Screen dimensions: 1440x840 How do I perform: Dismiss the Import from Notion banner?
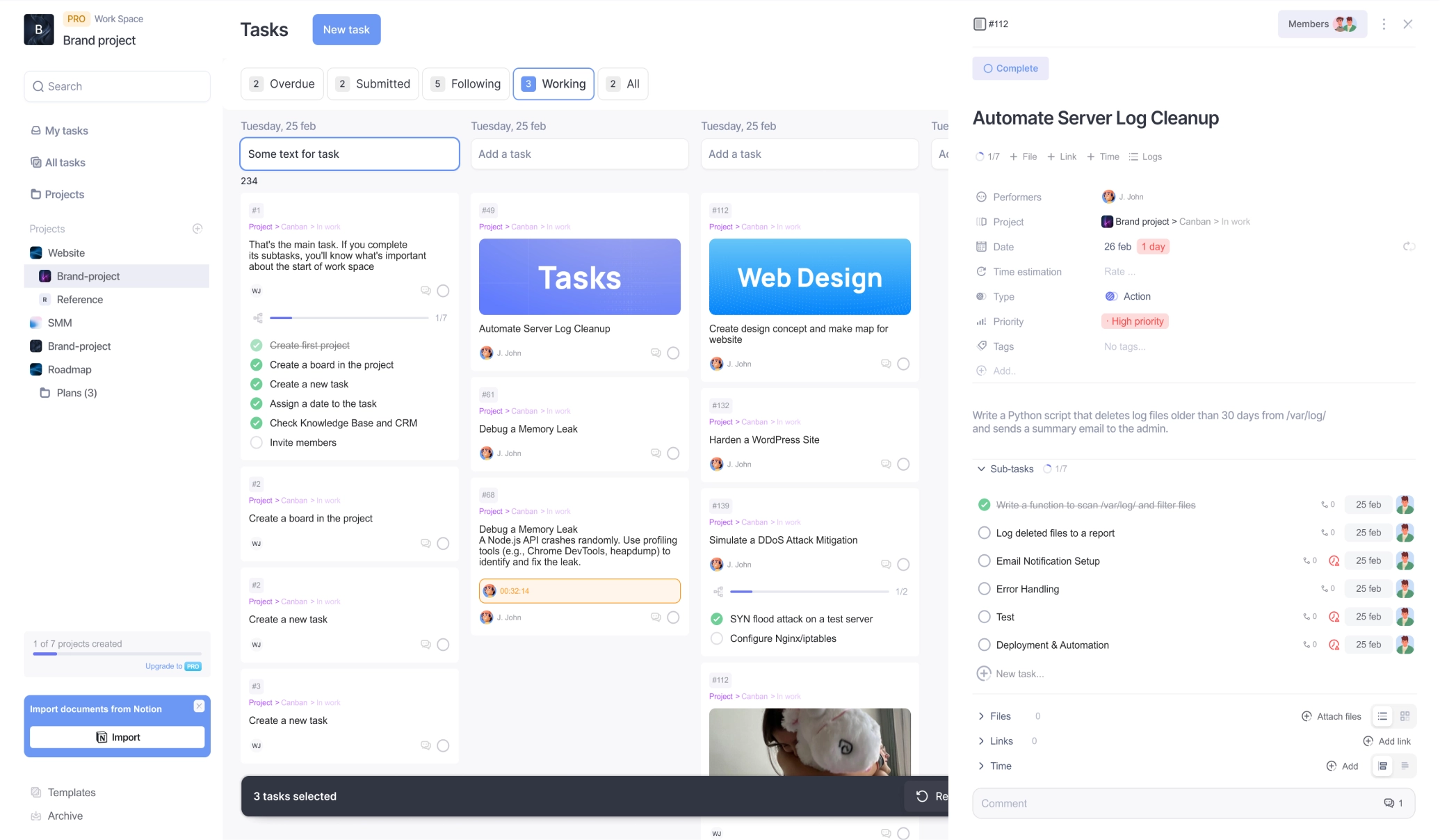pos(199,706)
